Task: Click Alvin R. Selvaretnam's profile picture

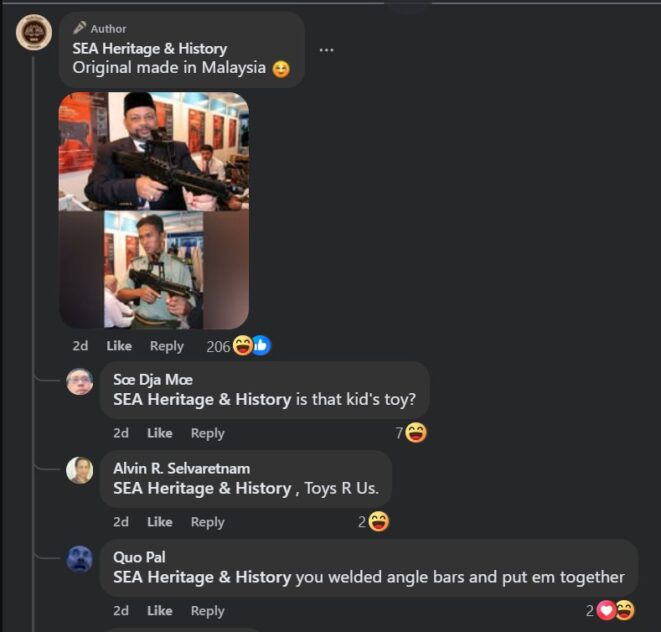Action: pyautogui.click(x=80, y=470)
